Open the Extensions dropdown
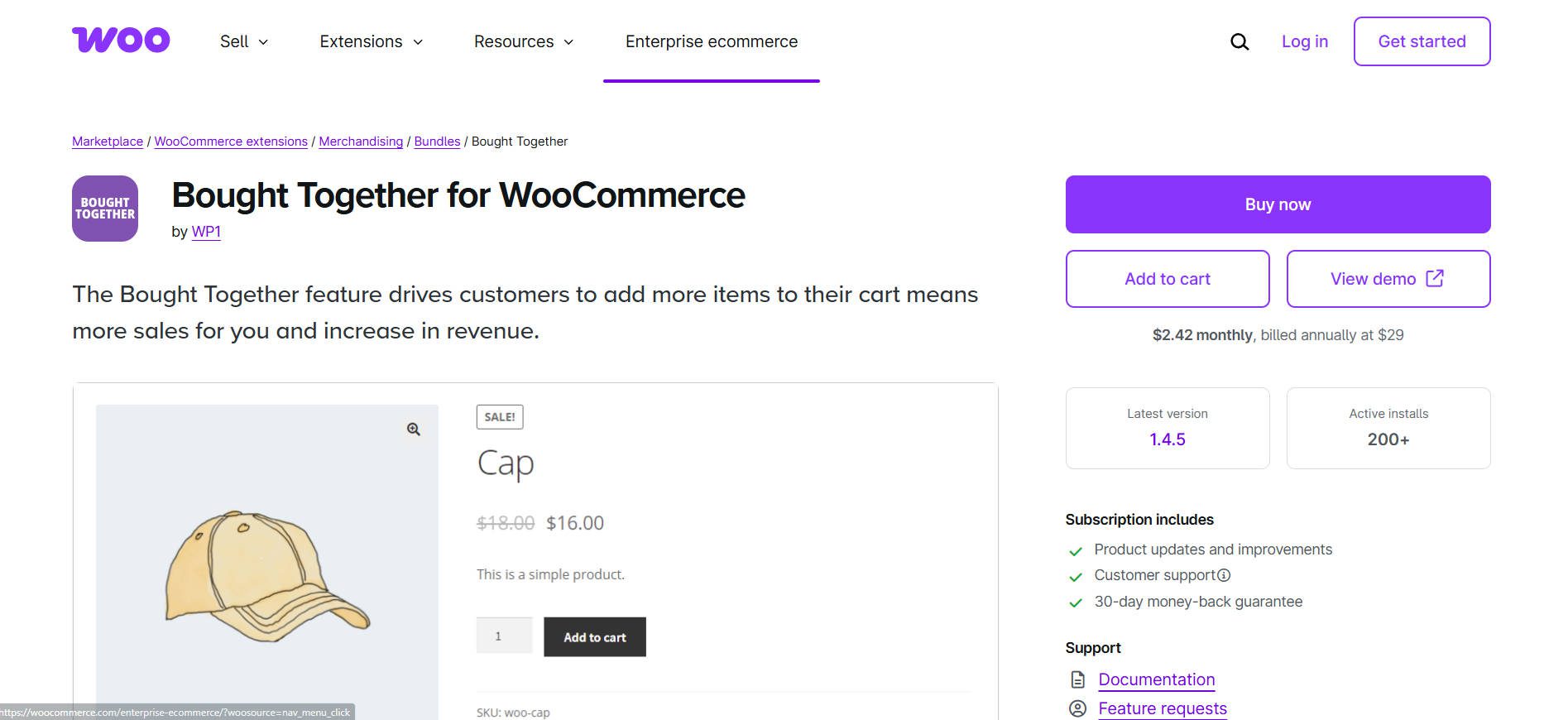Viewport: 1568px width, 720px height. [x=370, y=41]
